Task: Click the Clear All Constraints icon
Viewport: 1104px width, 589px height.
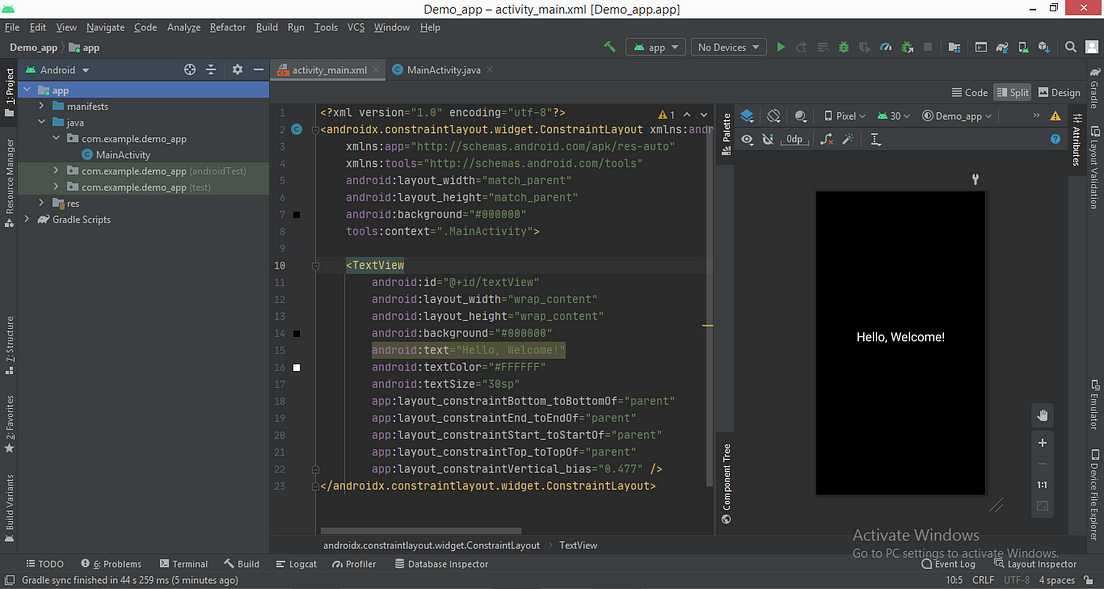Action: click(827, 139)
